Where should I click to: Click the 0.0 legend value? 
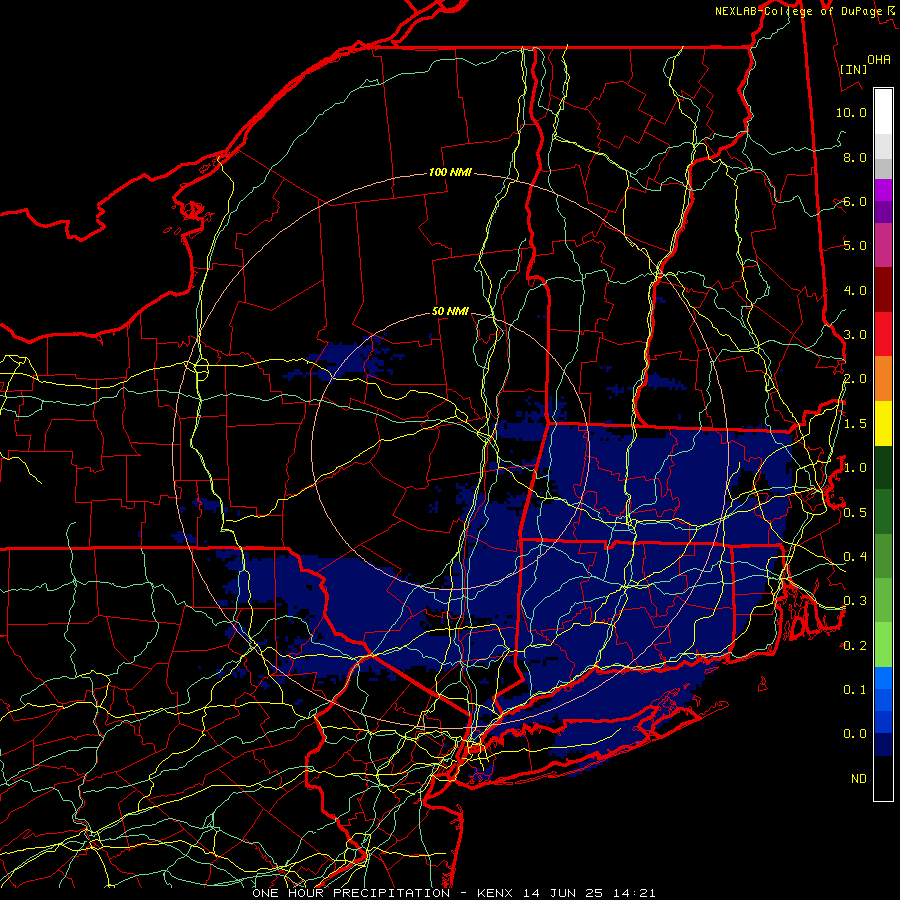(855, 734)
